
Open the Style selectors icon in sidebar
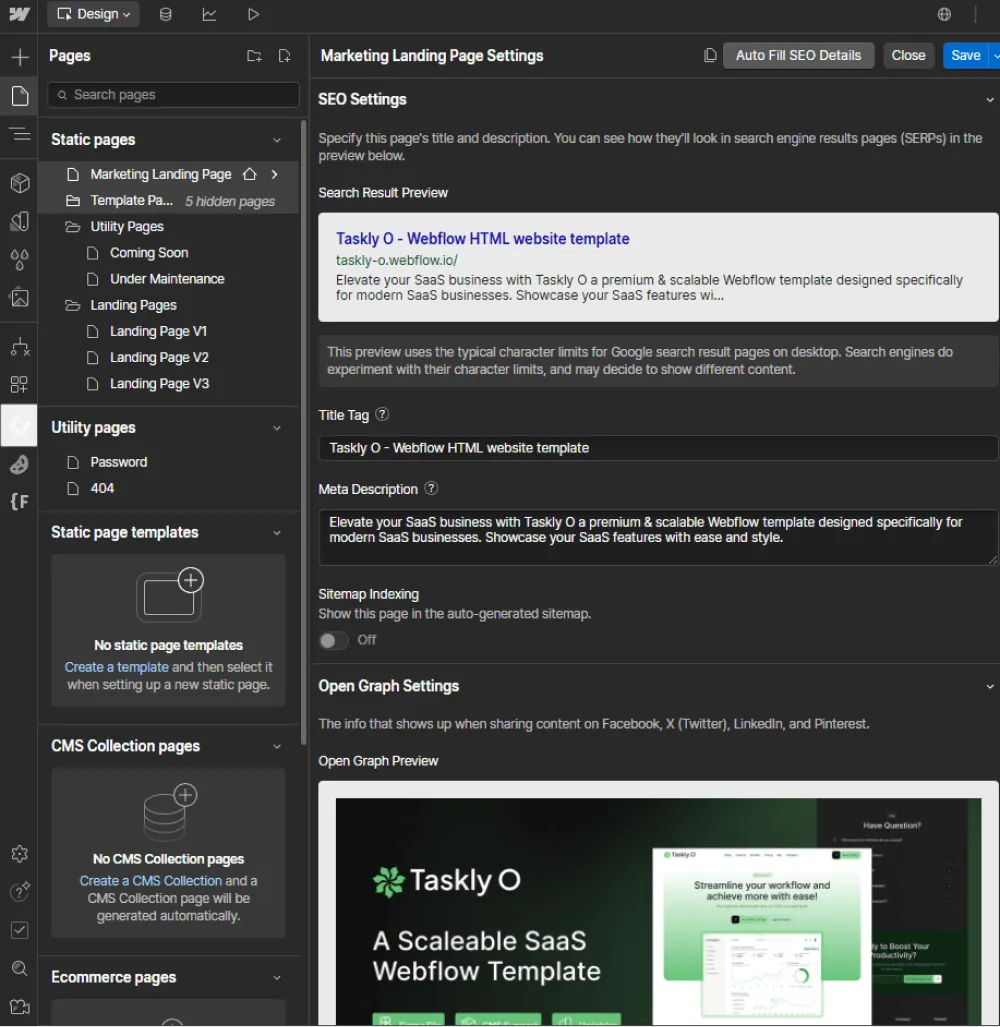tap(20, 221)
